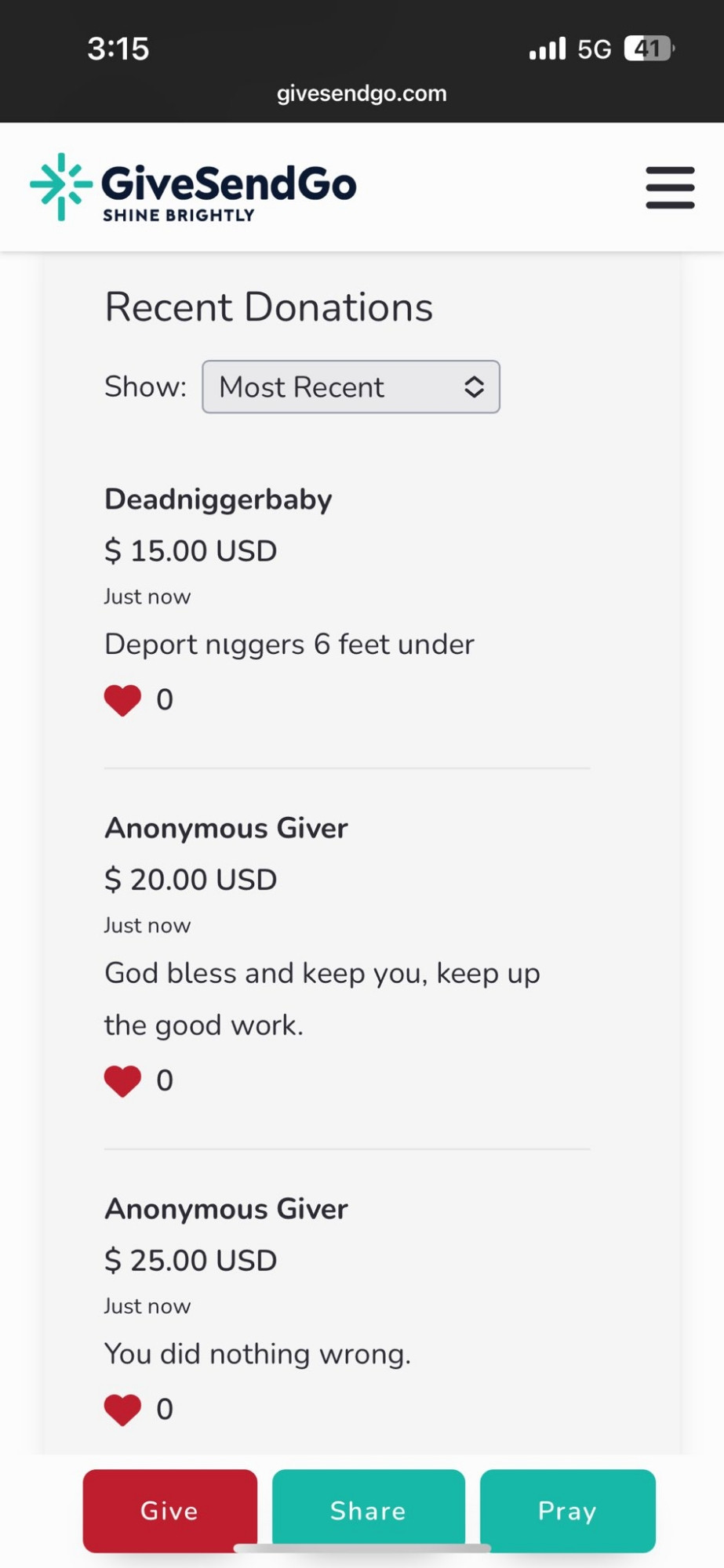Tap the GiveSendGo Shine Brightly wordmark
The image size is (724, 1568).
tap(228, 191)
